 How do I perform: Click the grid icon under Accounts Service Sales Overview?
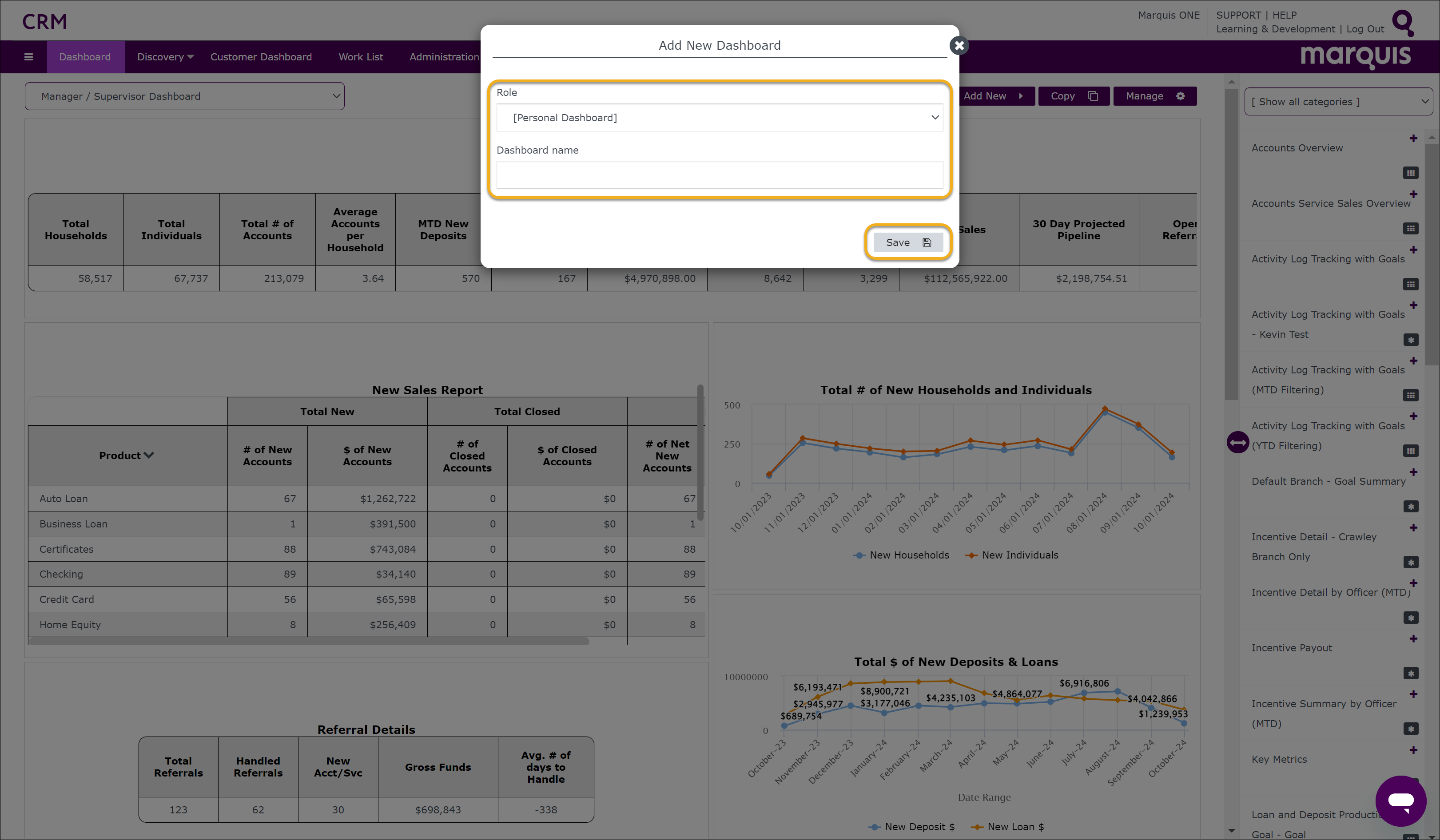[1410, 228]
